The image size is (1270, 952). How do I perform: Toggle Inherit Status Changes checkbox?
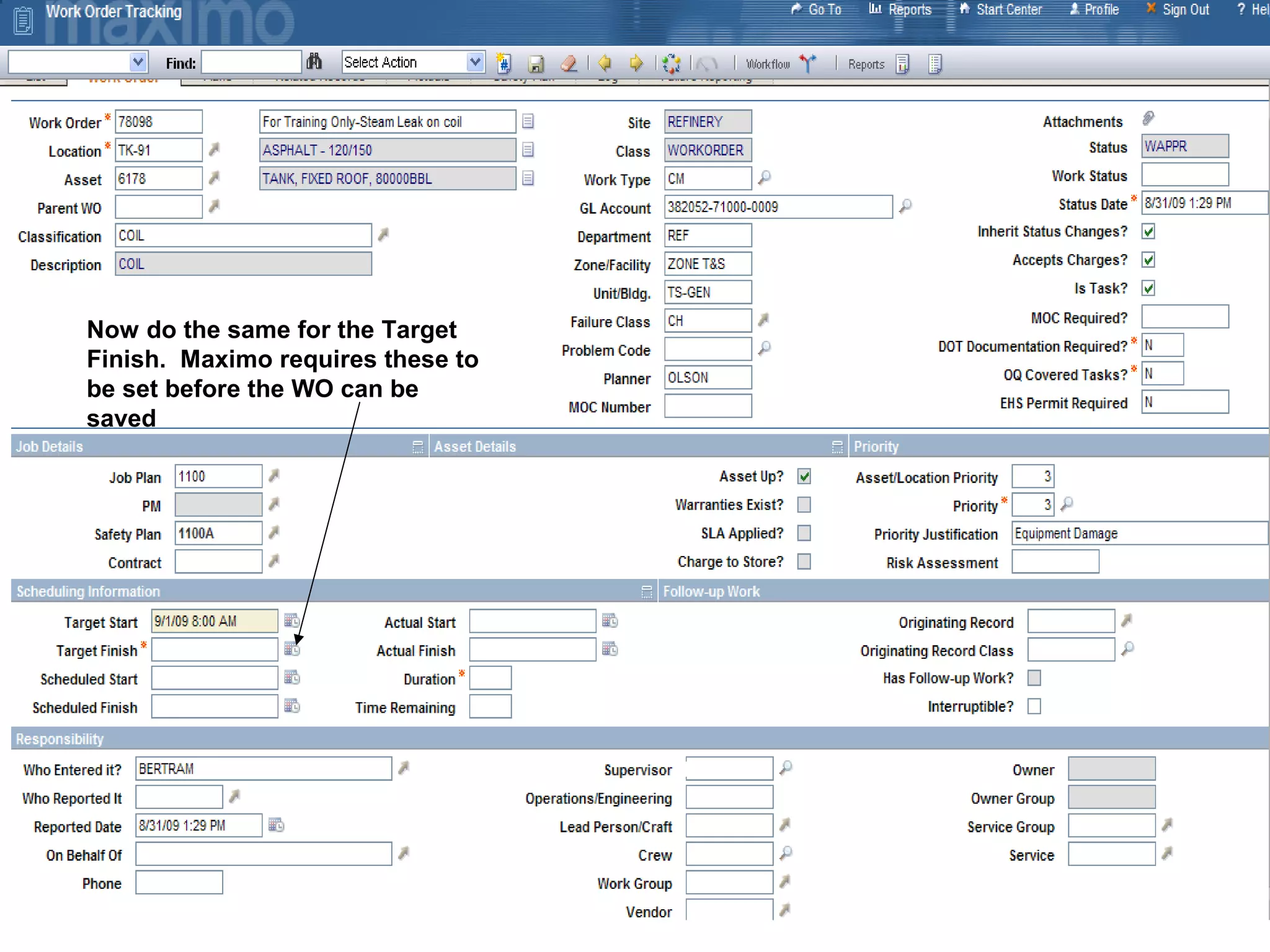pyautogui.click(x=1148, y=231)
